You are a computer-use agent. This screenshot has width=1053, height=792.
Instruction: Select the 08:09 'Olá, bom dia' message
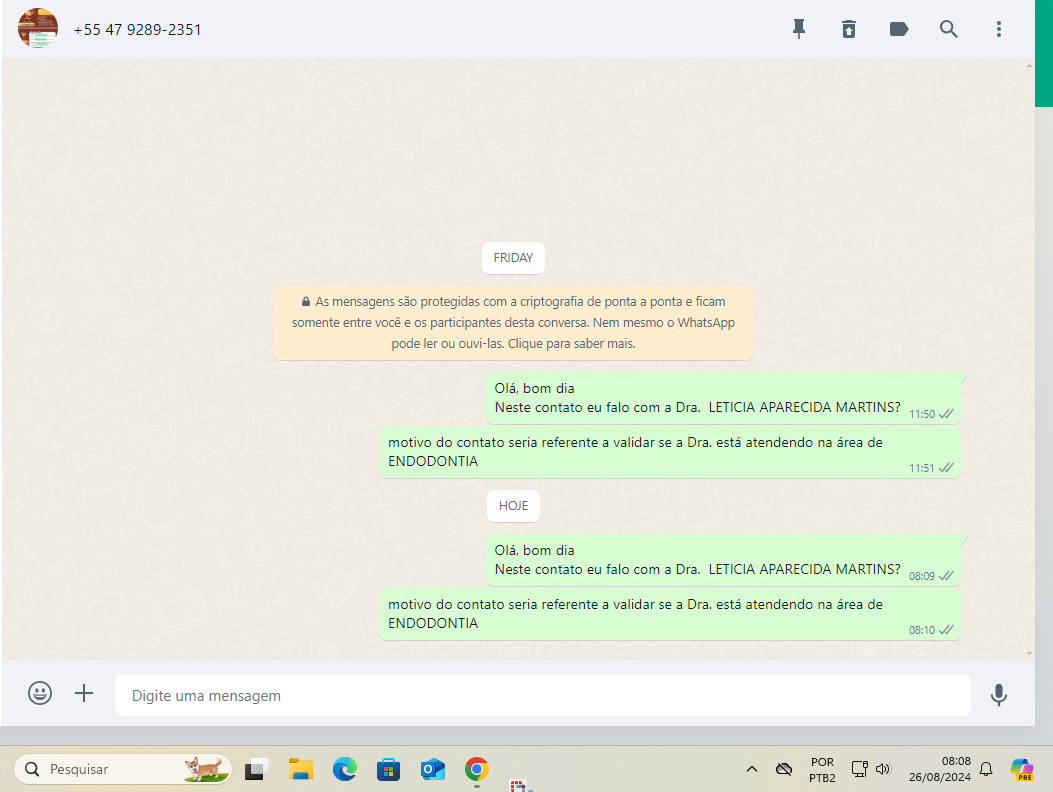pos(723,560)
